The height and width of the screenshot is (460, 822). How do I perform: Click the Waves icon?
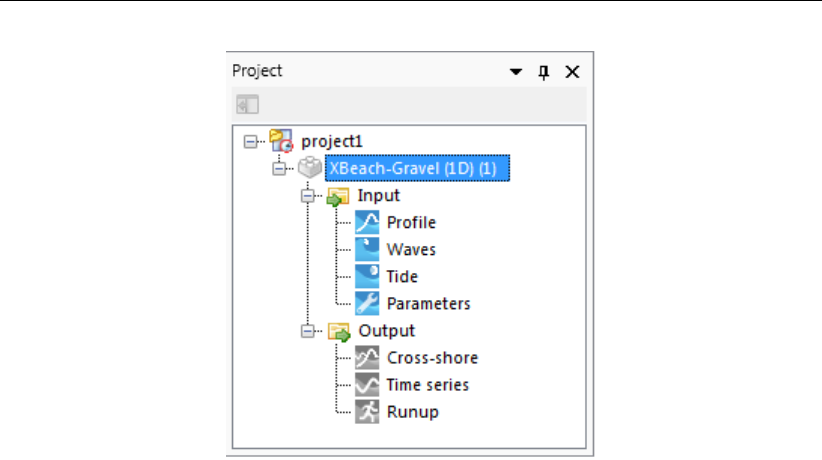tap(367, 249)
